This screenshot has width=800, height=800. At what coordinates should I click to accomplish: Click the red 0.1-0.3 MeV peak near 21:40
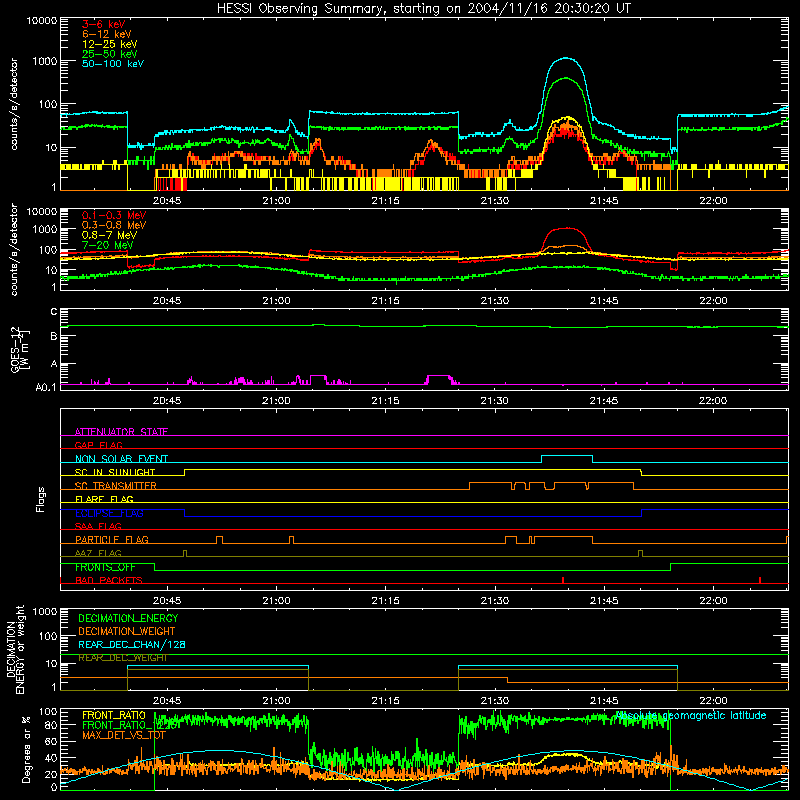click(x=565, y=229)
